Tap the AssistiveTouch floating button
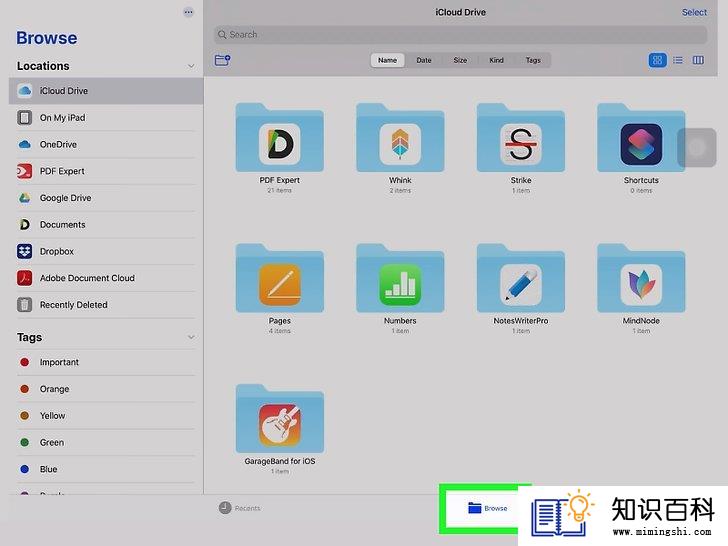This screenshot has width=728, height=546. pyautogui.click(x=697, y=148)
